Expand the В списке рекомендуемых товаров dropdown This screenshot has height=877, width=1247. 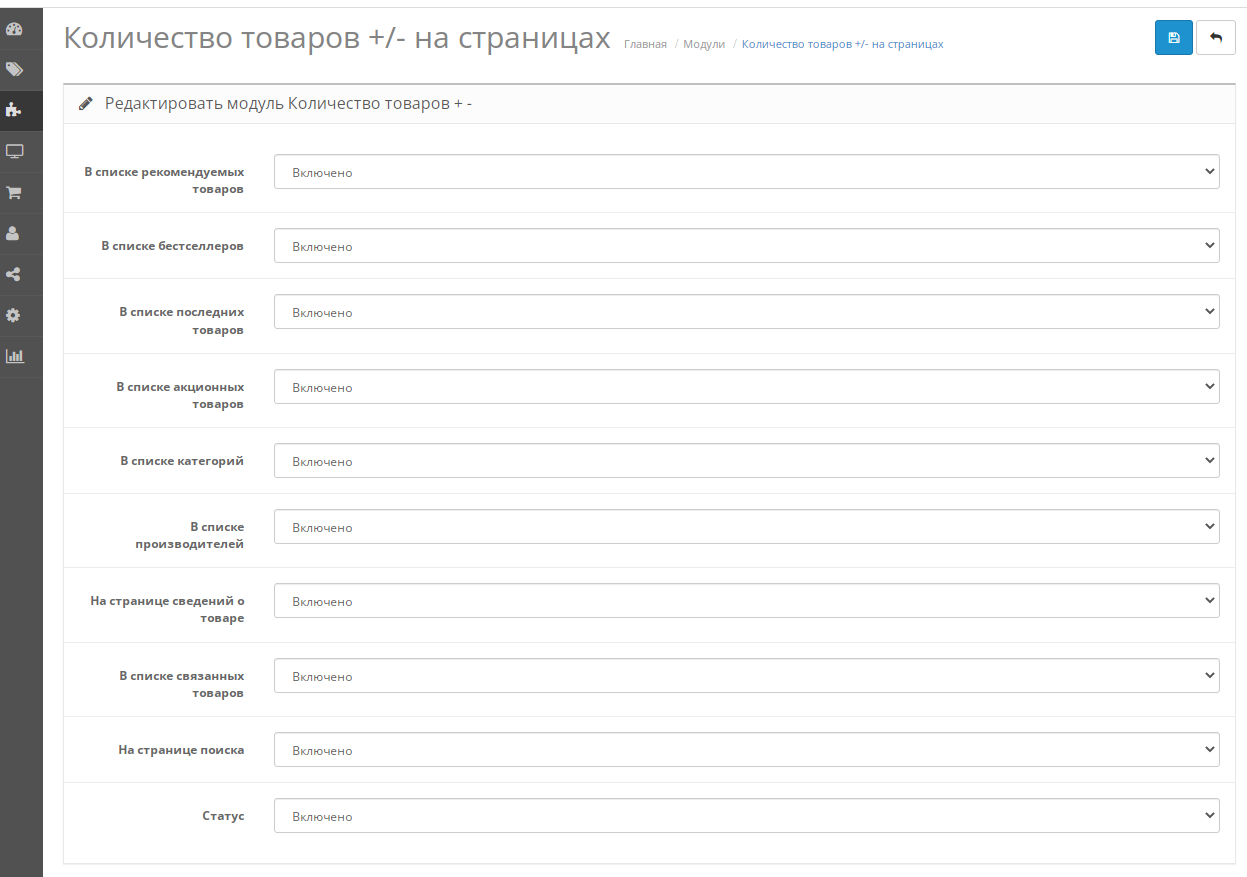click(746, 172)
